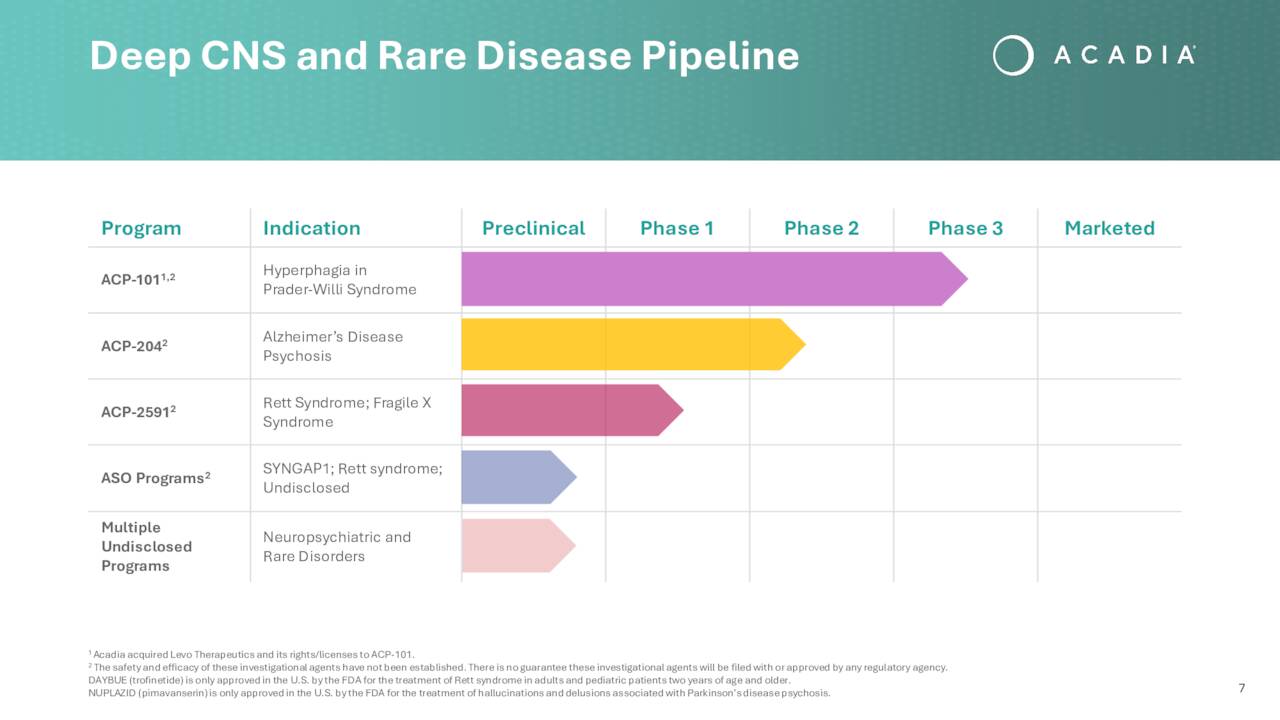Viewport: 1280px width, 720px height.
Task: Click "Alzheimer's Disease Psychosis" indication
Action: pyautogui.click(x=333, y=346)
